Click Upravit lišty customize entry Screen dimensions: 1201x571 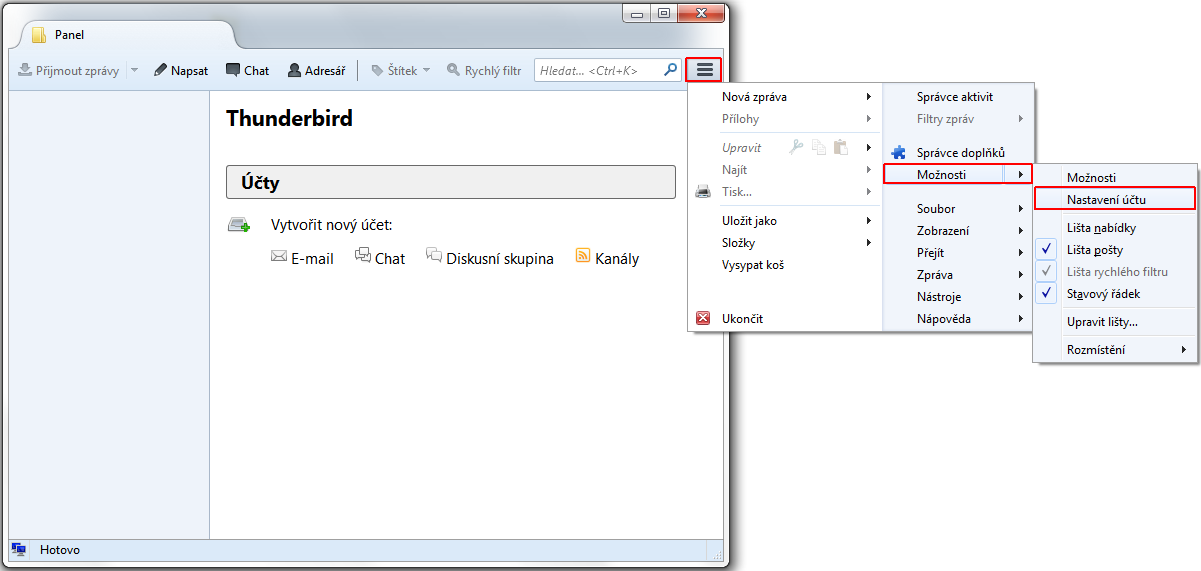click(1115, 322)
